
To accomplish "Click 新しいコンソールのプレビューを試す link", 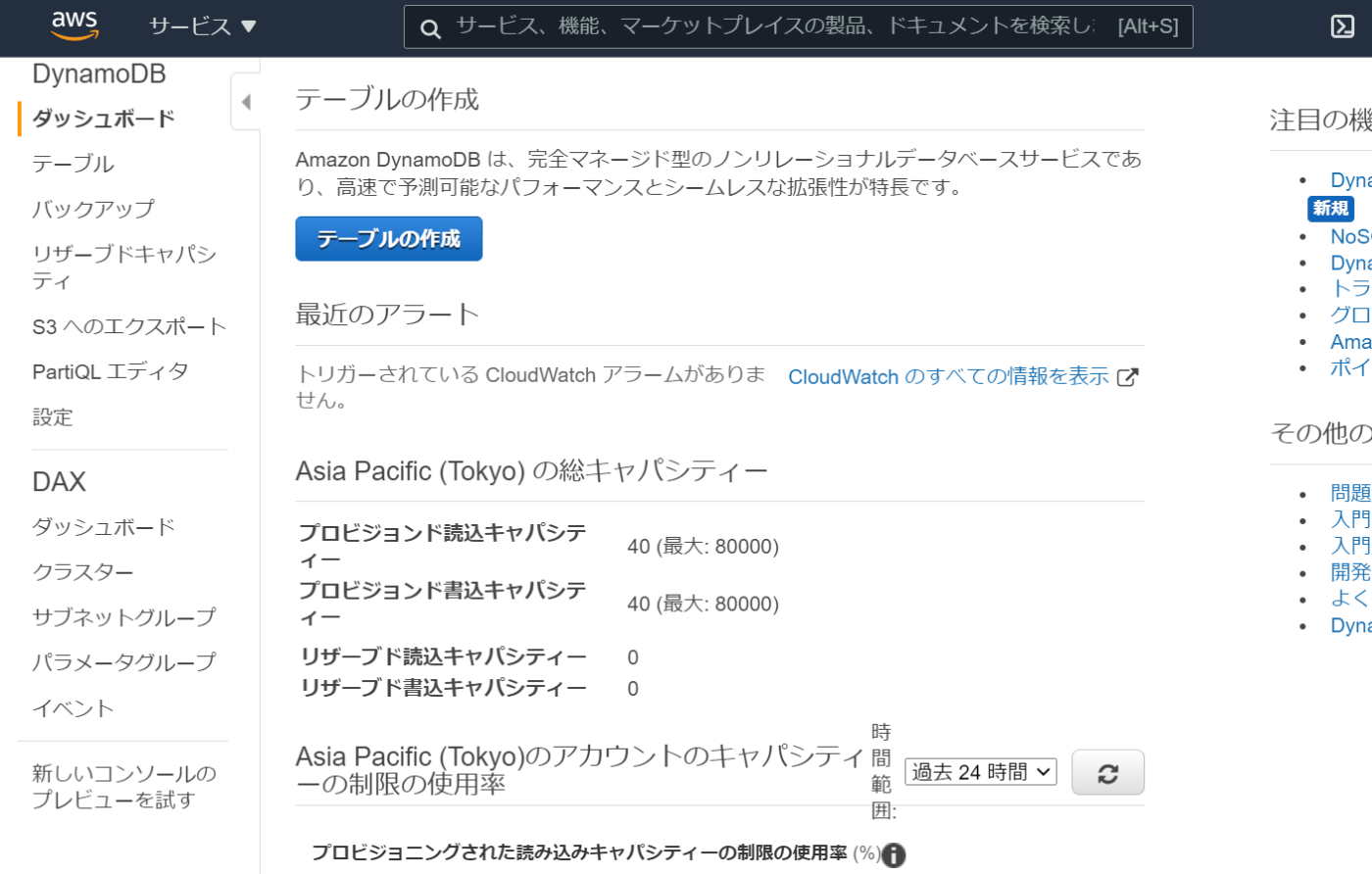I will coord(124,787).
